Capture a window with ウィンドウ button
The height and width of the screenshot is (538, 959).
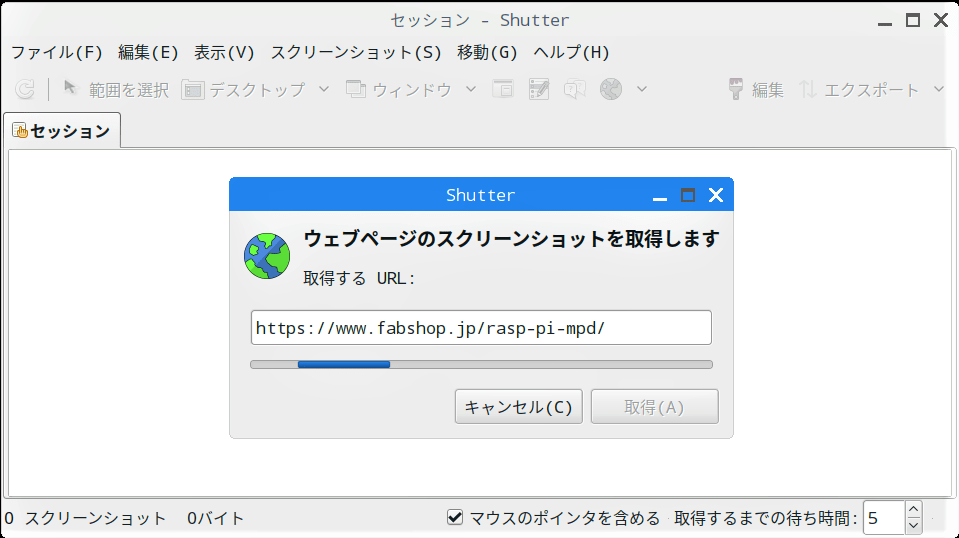(399, 90)
